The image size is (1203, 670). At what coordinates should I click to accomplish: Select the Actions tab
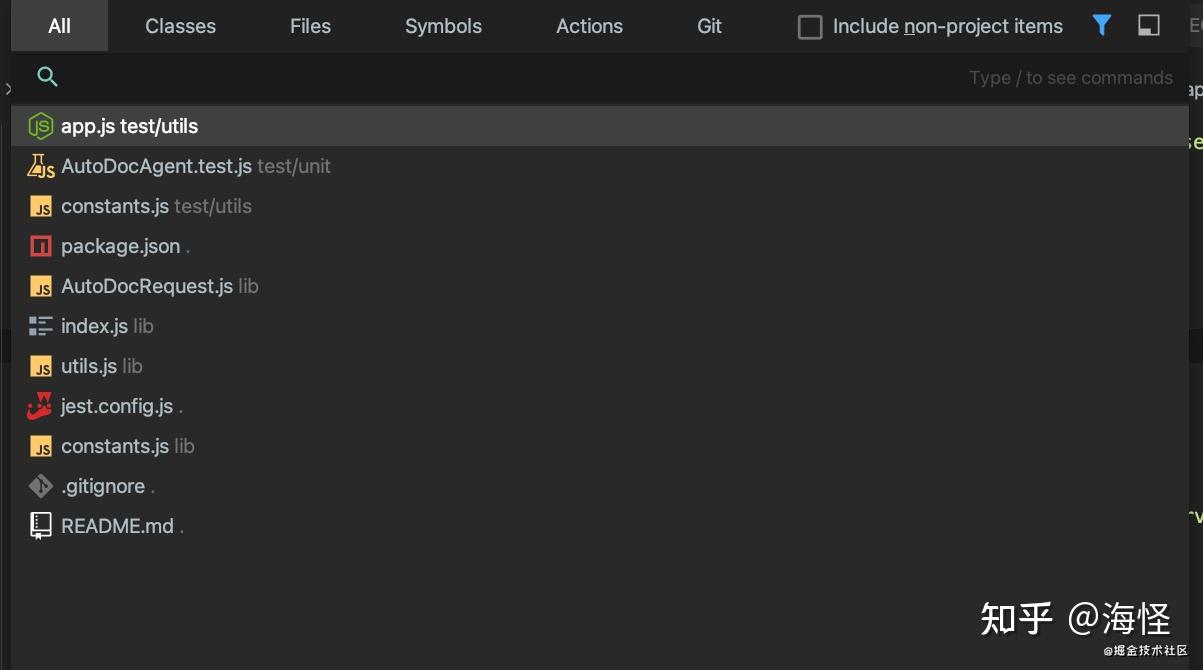tap(589, 27)
